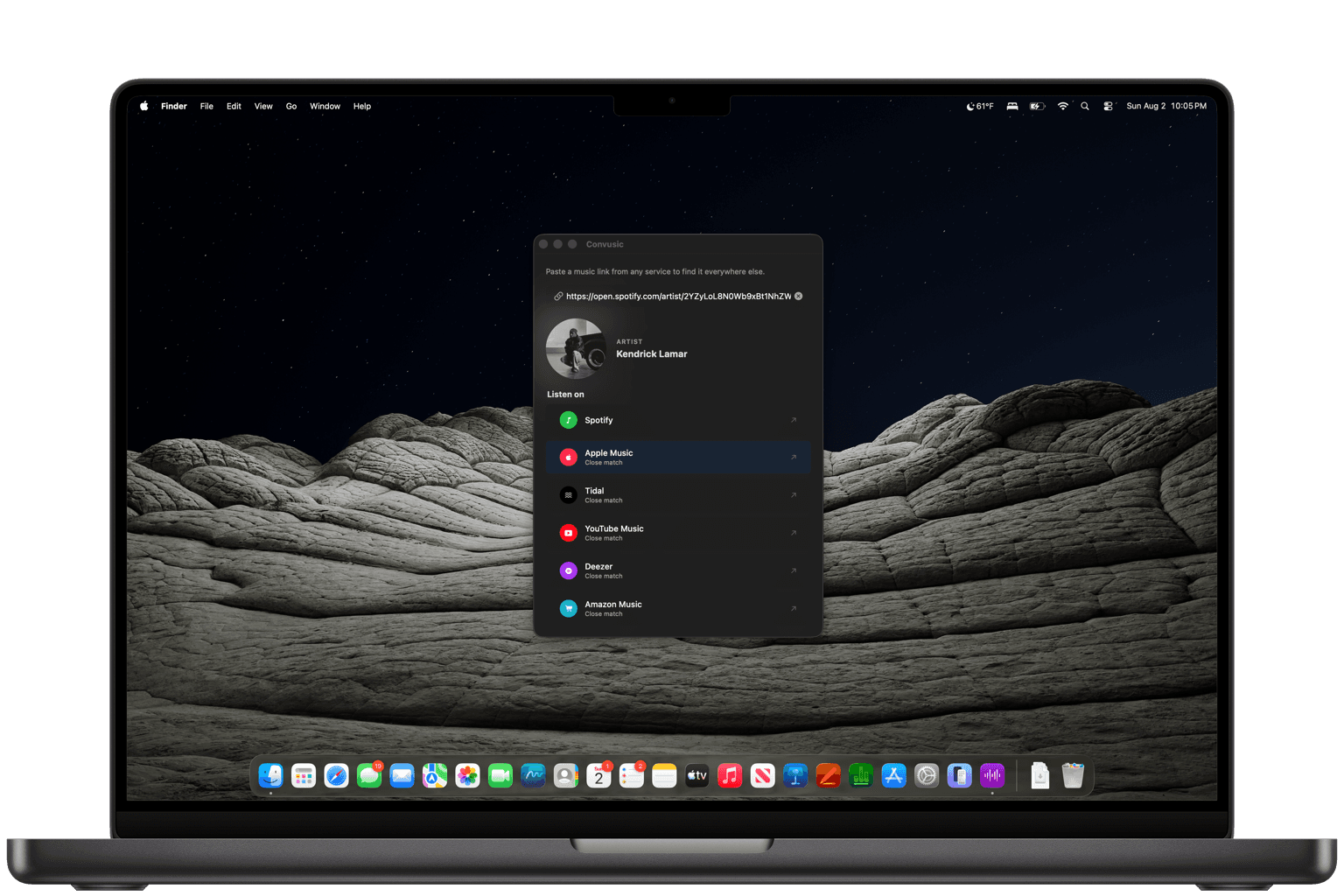Open News from the Dock
The width and height of the screenshot is (1344, 896).
coord(763,775)
